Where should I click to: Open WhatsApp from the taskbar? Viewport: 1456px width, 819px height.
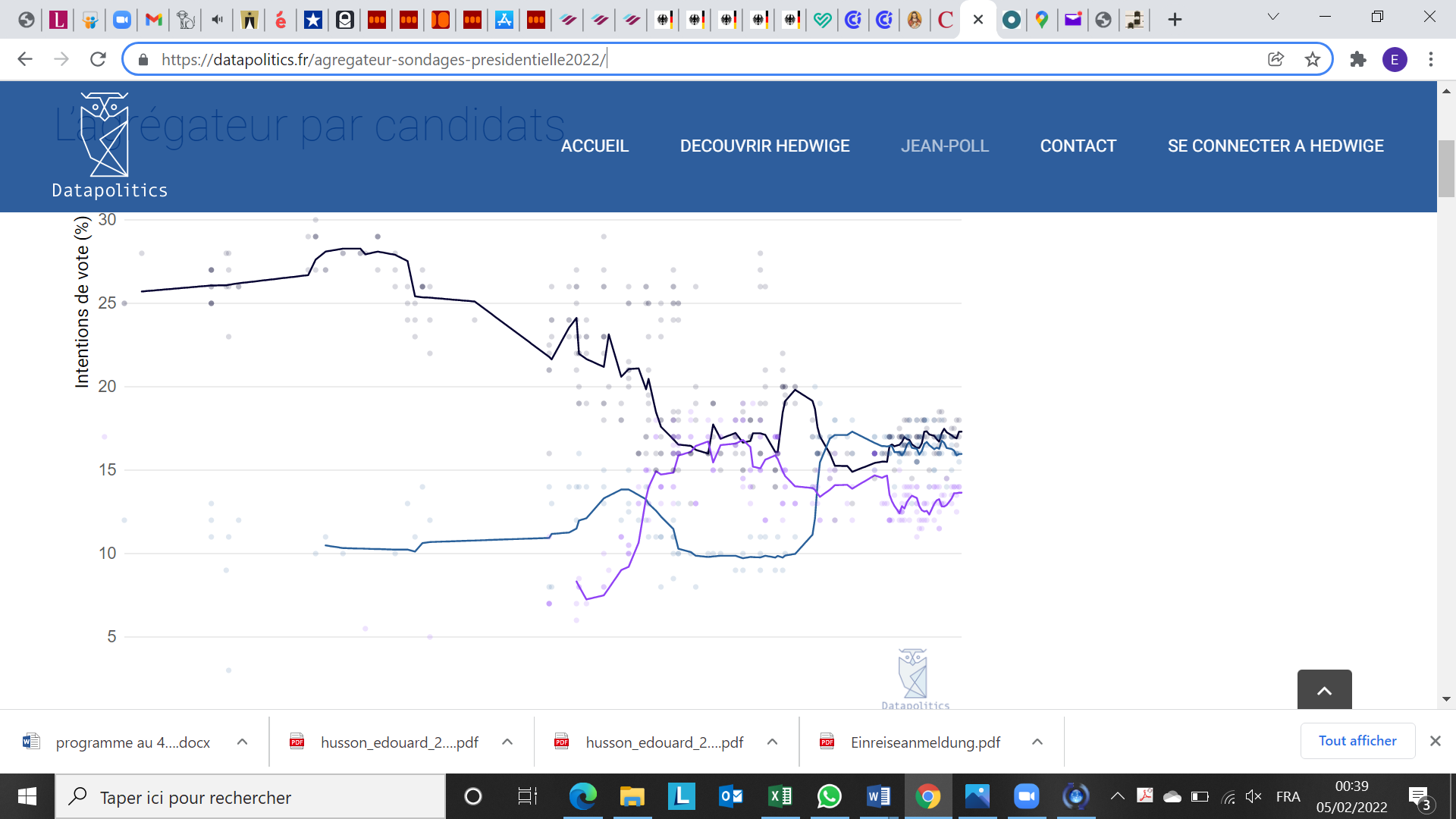pos(829,796)
